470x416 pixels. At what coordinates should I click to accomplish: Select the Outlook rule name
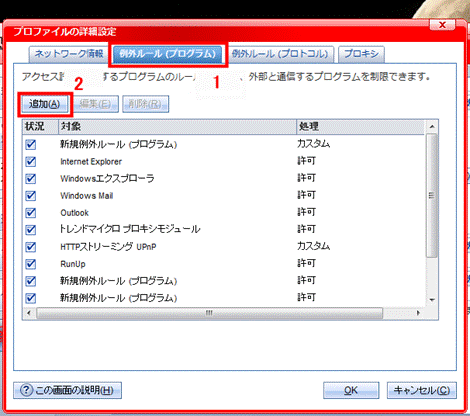point(74,213)
